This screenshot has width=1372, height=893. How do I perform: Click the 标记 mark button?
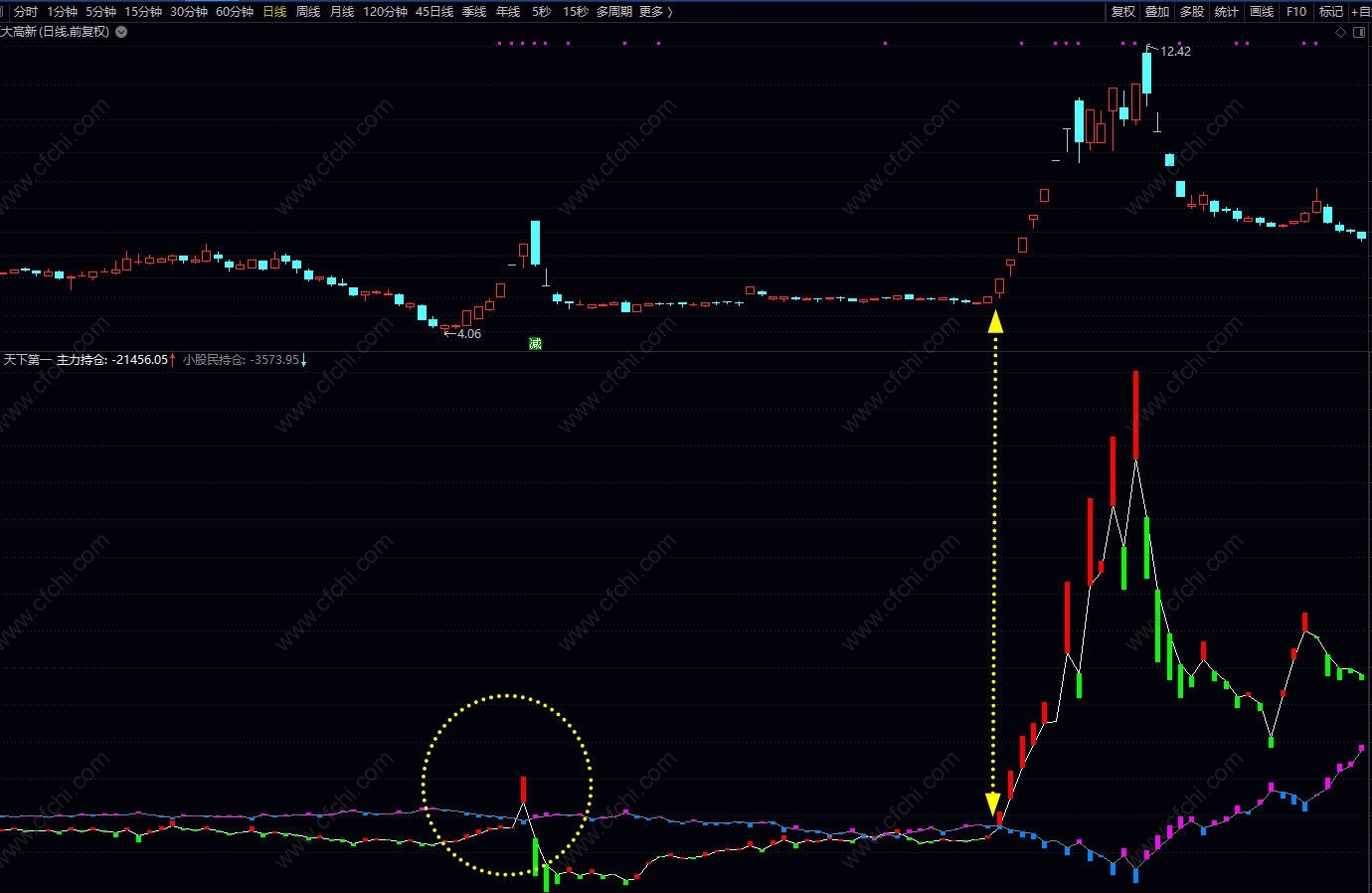(1331, 12)
